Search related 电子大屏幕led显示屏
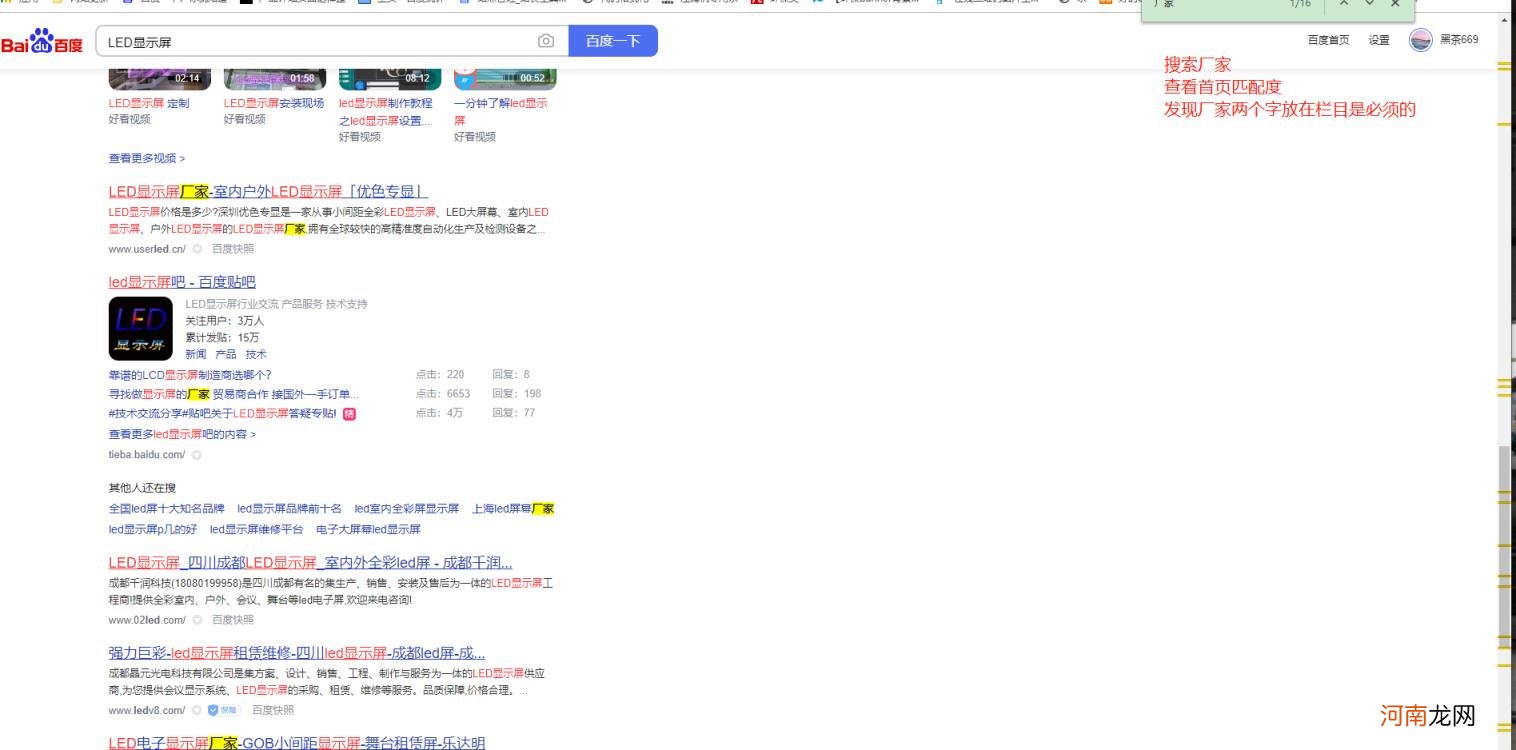 pos(368,529)
